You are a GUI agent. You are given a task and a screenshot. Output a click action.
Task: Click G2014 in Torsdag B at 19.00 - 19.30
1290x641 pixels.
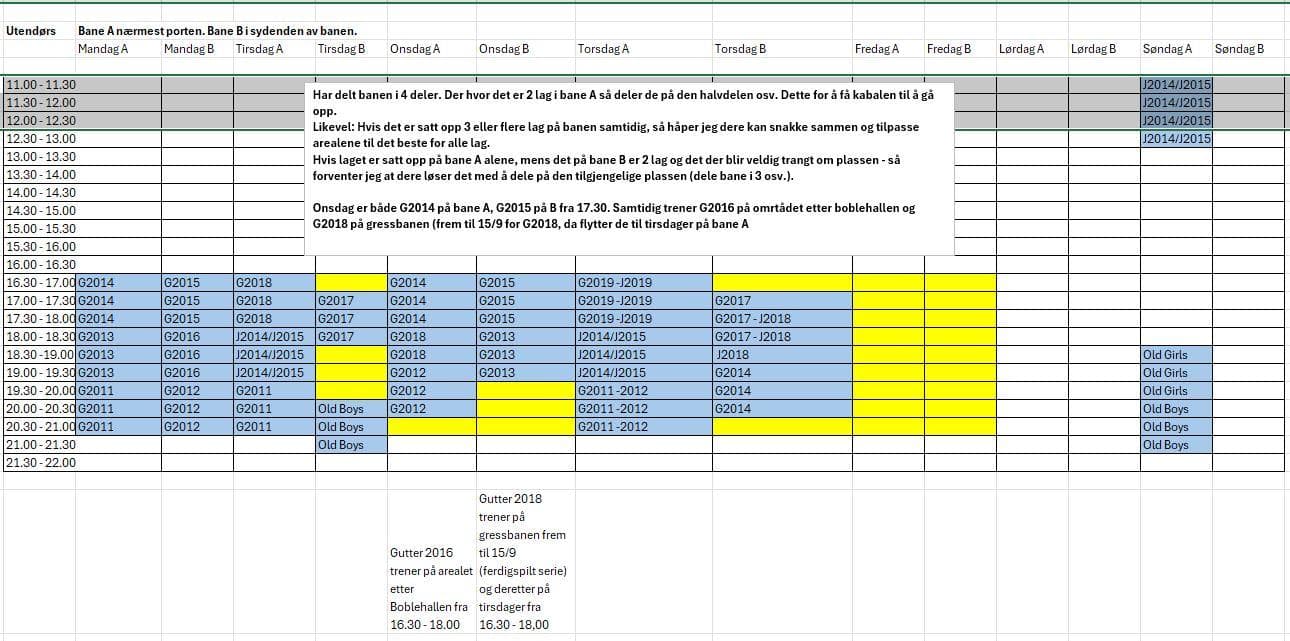[783, 373]
